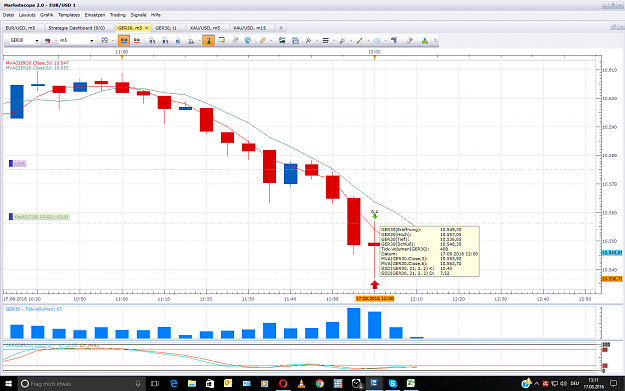Image resolution: width=625 pixels, height=391 pixels.
Task: Open VLC media player from taskbar
Action: point(301,383)
